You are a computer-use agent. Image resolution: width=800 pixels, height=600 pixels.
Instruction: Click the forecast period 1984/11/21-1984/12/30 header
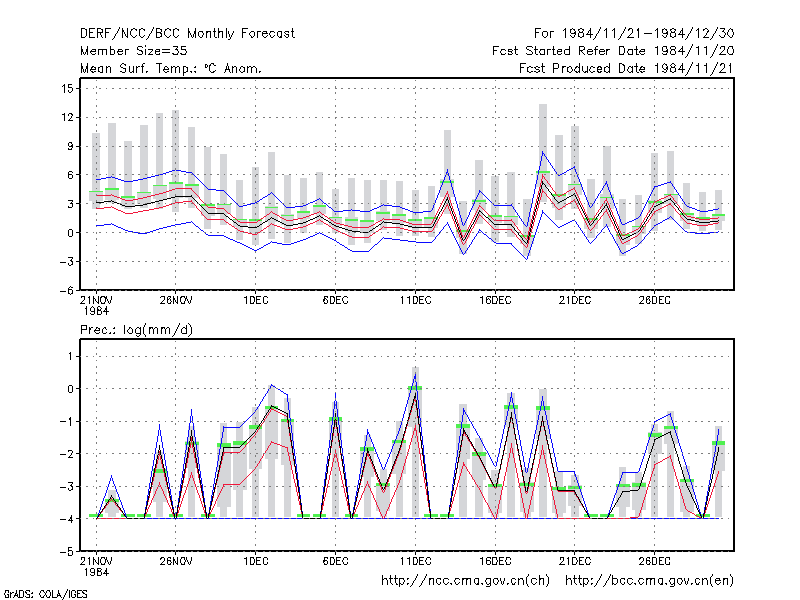click(634, 34)
